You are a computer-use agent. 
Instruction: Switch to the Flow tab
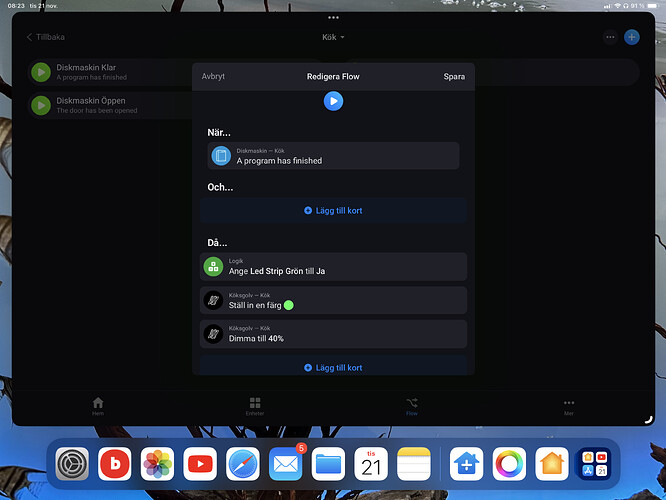coord(412,406)
